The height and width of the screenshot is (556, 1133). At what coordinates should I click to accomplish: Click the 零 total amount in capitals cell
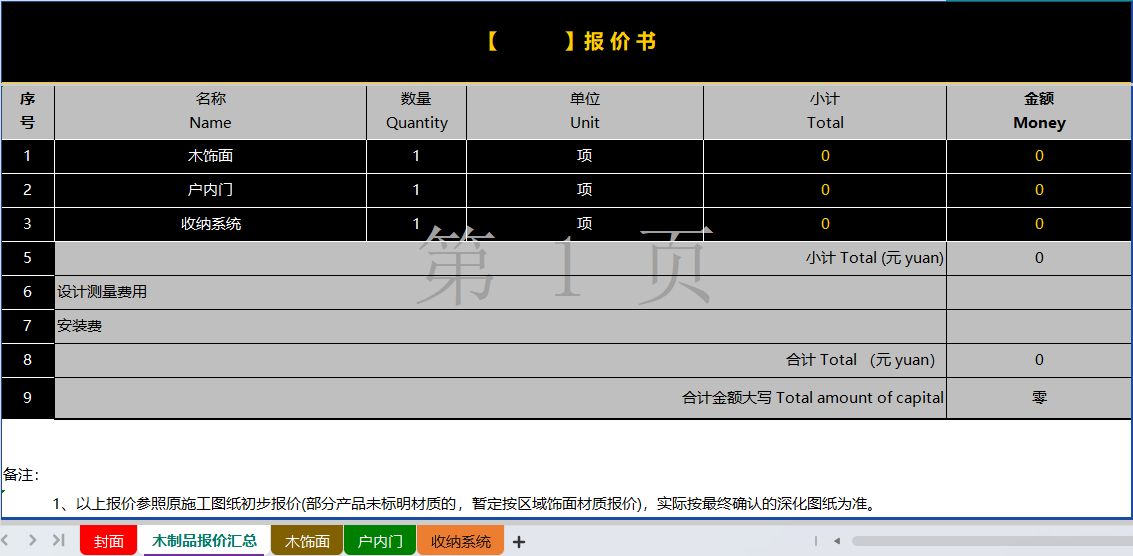pyautogui.click(x=1039, y=397)
